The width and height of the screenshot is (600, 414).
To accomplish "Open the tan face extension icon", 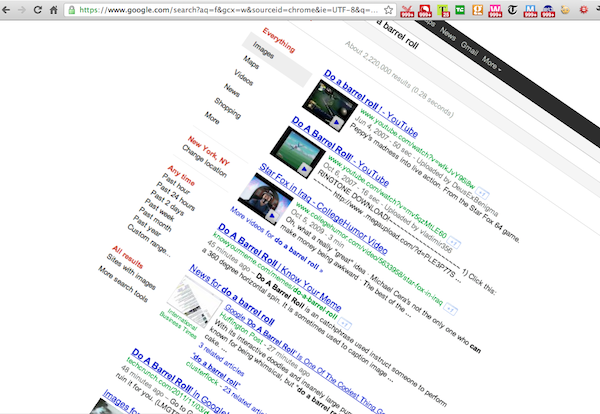I will pyautogui.click(x=565, y=10).
